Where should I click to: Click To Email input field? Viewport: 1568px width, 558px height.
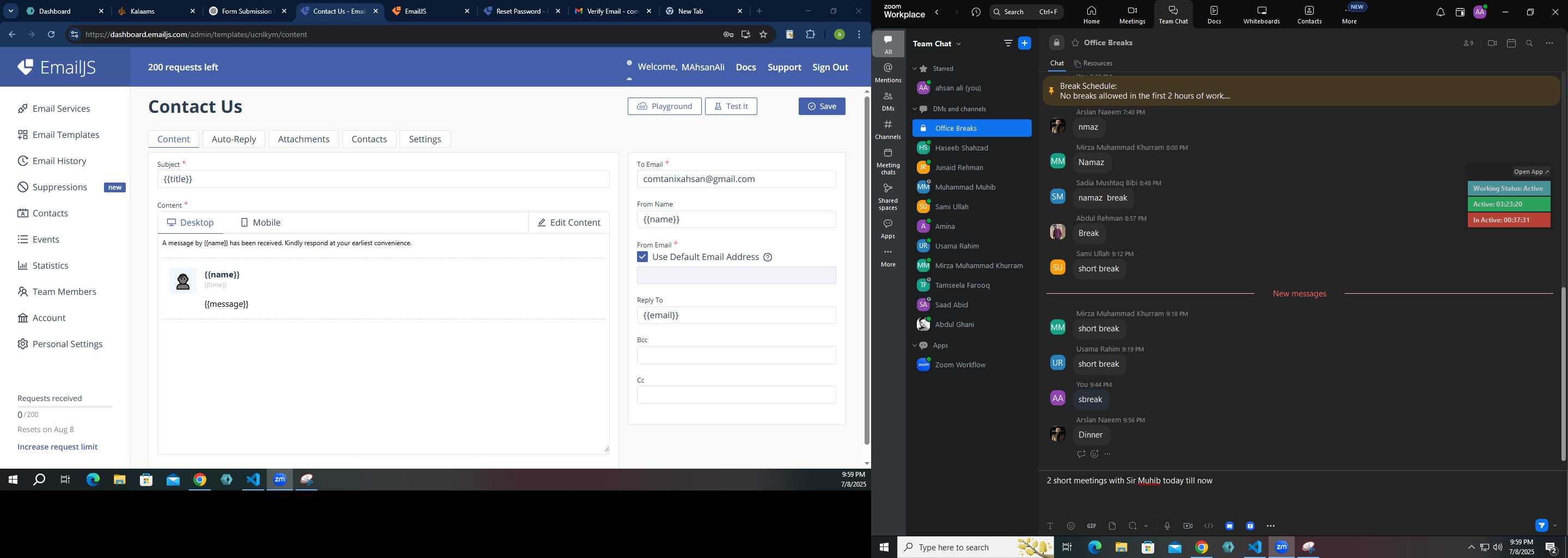coord(736,179)
